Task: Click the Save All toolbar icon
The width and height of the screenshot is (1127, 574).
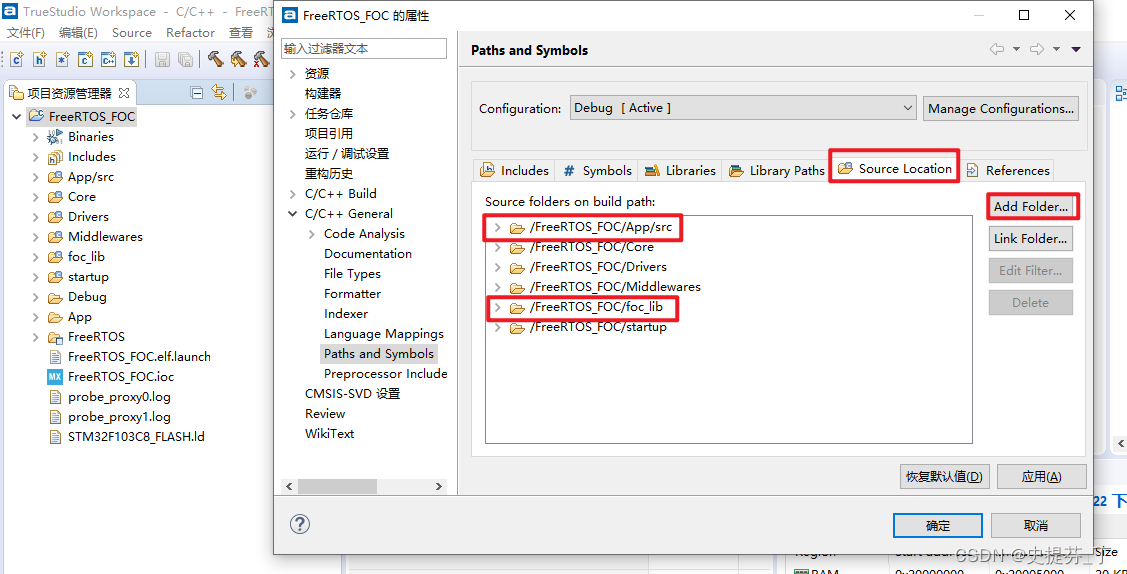Action: pyautogui.click(x=185, y=60)
